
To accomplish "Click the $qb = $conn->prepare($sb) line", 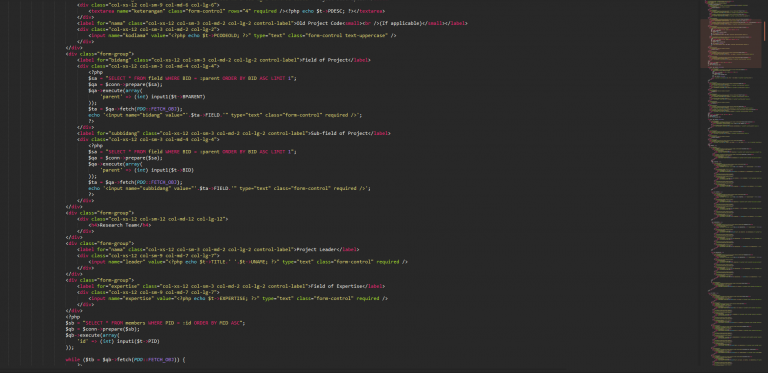I will click(x=103, y=329).
